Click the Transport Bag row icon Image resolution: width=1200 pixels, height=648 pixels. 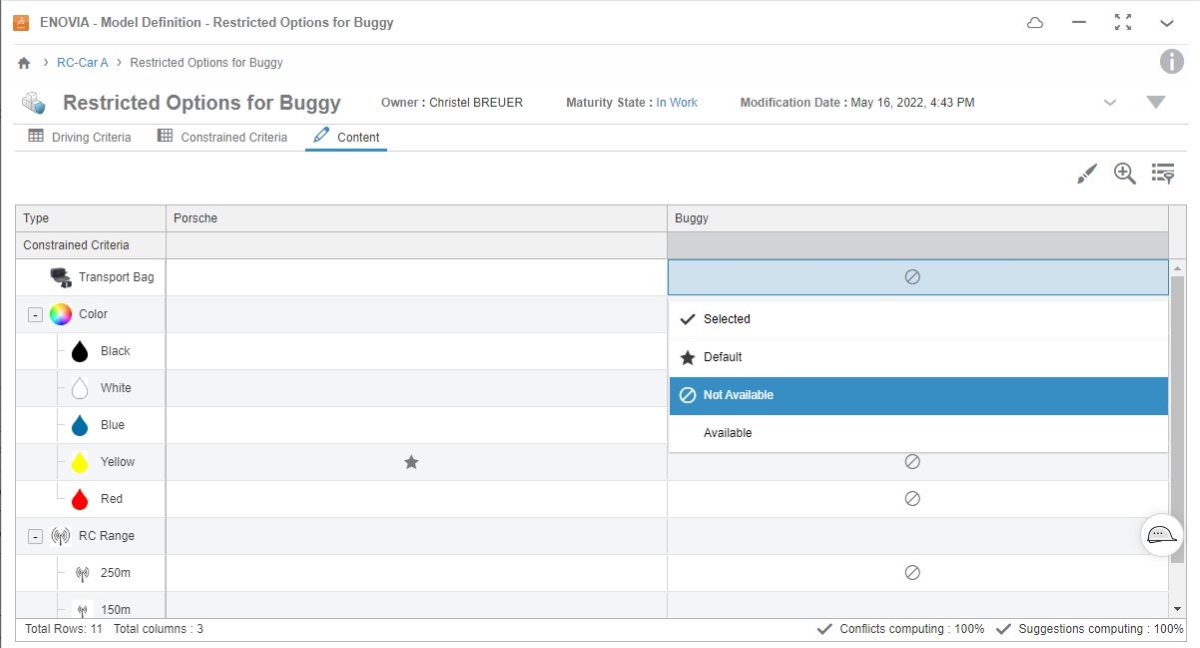(60, 277)
